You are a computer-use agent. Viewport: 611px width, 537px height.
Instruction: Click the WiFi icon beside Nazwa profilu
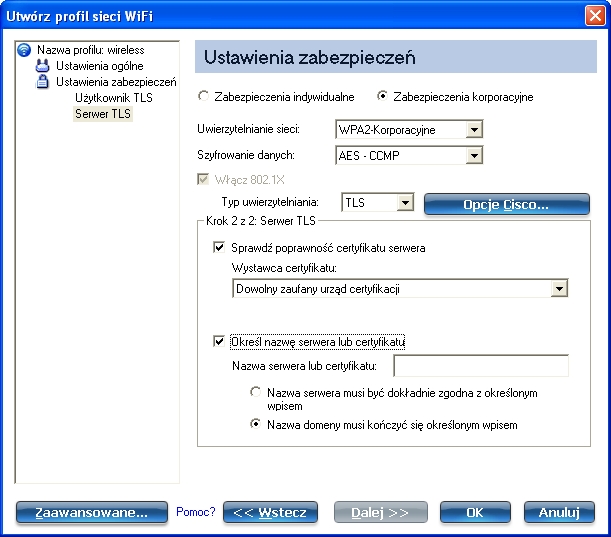[24, 50]
